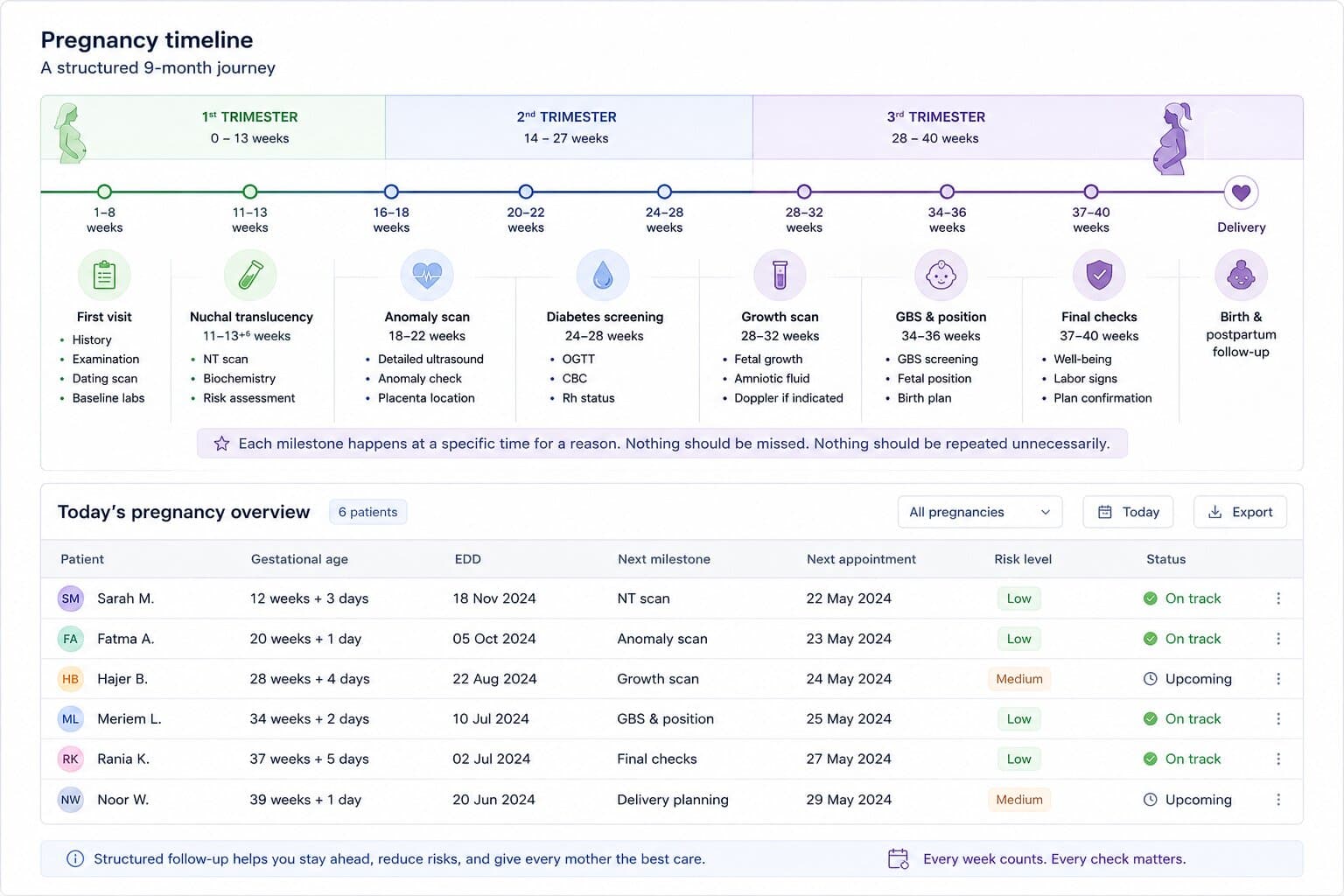Click the Anomaly scan heartbeat icon

427,275
